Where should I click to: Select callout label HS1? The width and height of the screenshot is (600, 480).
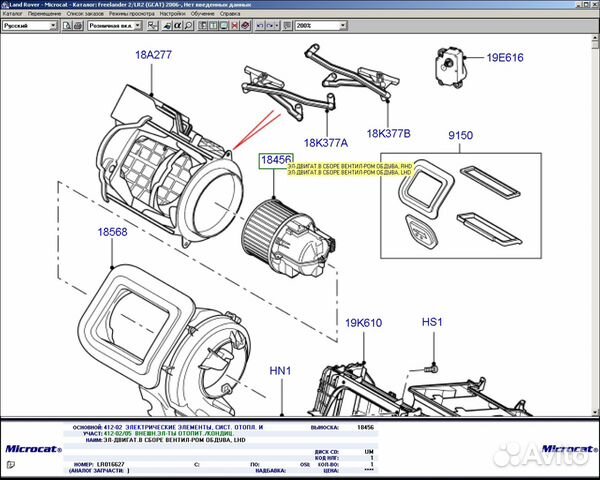point(432,322)
